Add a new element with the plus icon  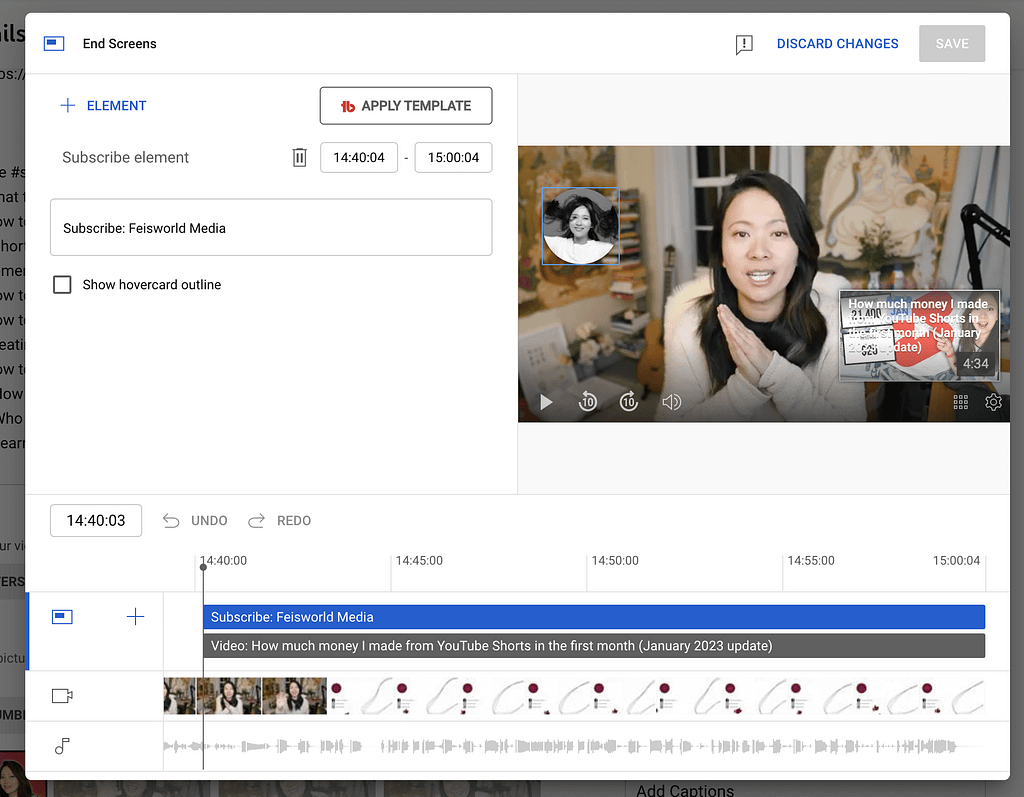click(135, 617)
